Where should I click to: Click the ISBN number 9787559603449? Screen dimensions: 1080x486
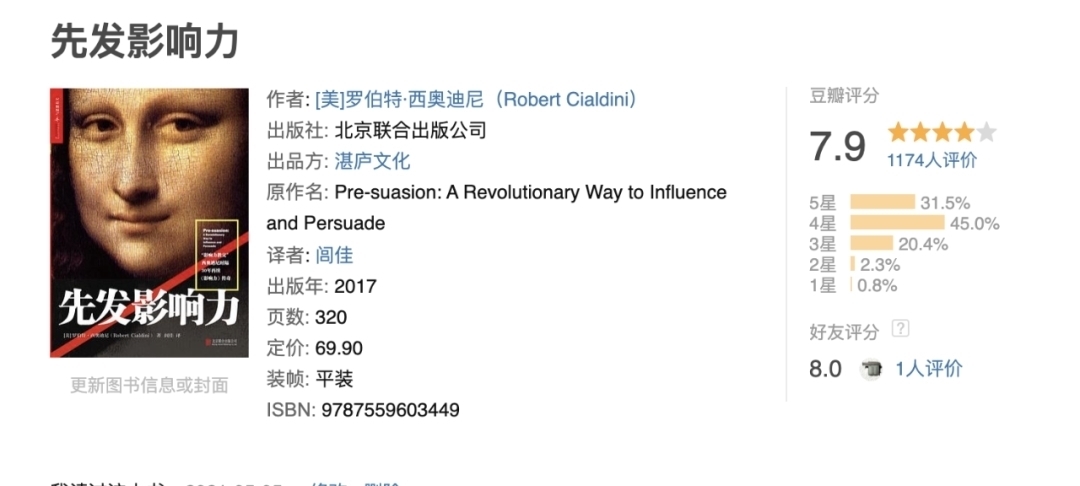point(391,410)
